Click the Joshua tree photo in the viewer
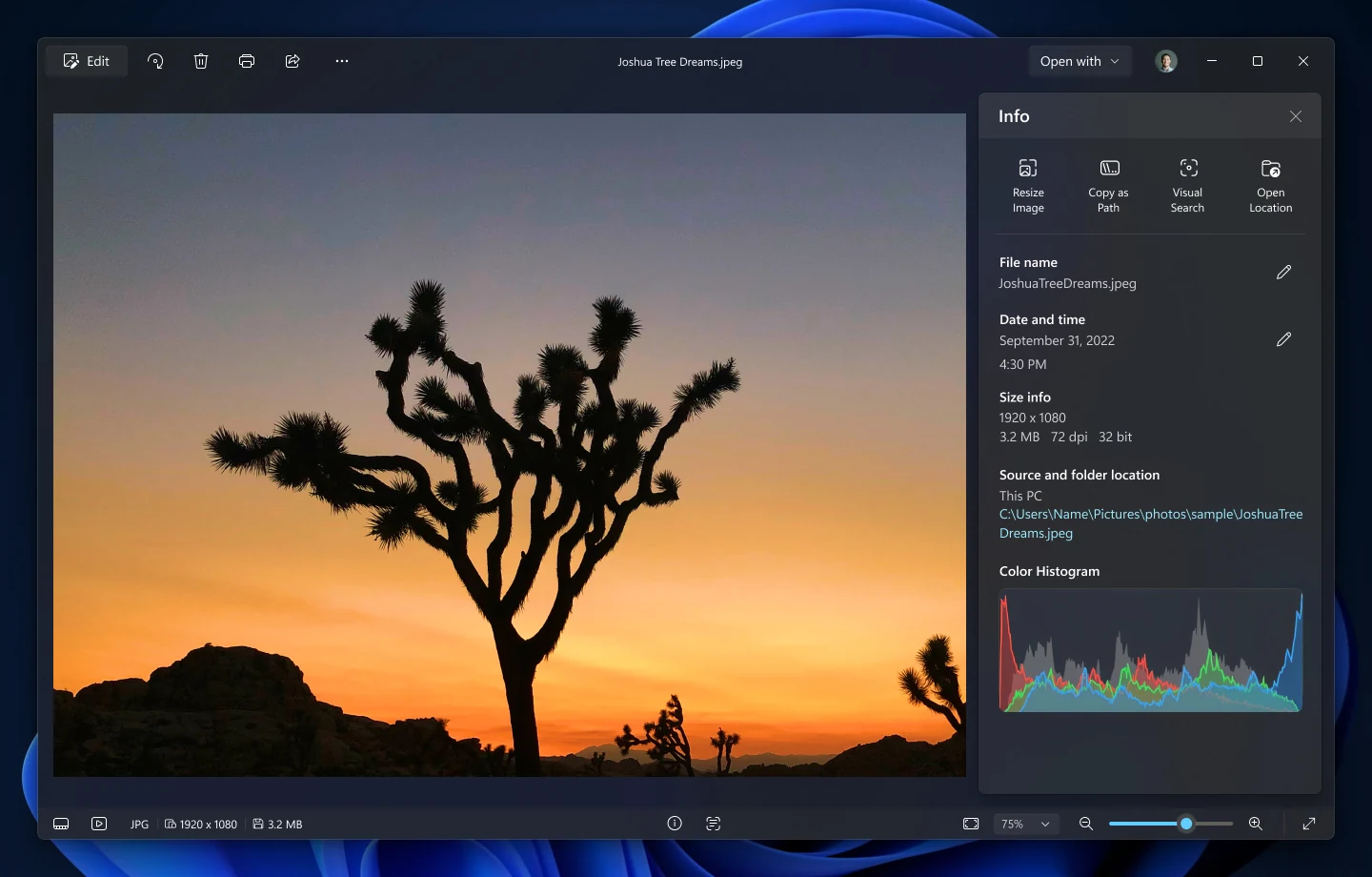 [x=510, y=445]
